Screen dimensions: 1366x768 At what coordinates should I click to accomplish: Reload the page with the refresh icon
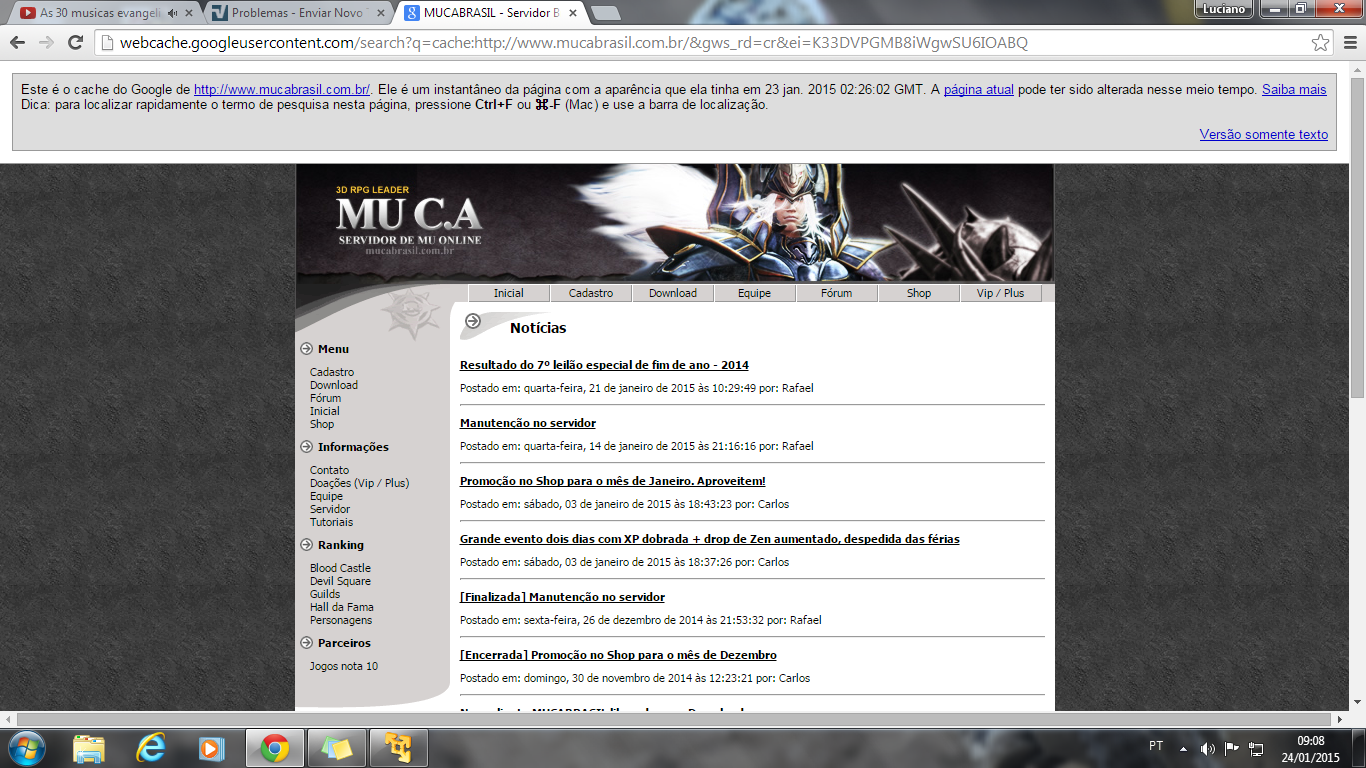click(75, 43)
